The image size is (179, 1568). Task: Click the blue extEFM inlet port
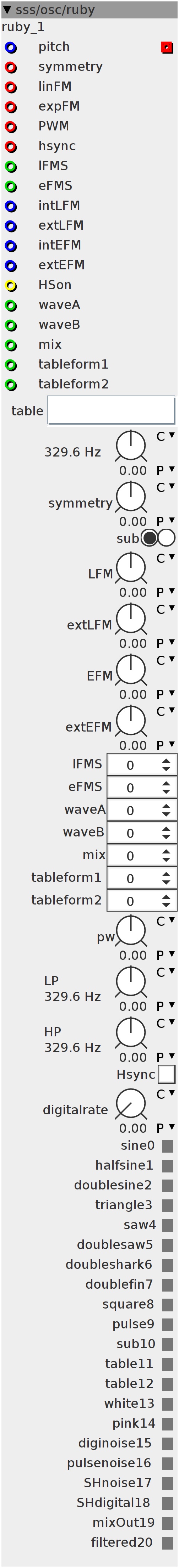coord(10,266)
